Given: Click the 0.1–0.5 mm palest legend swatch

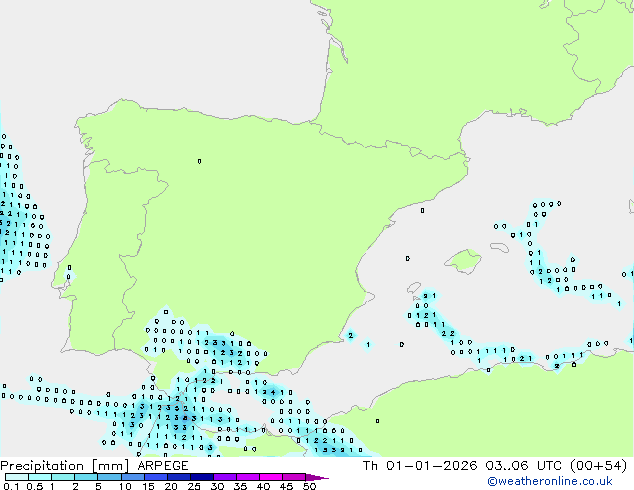Looking at the screenshot, I should coord(17,477).
